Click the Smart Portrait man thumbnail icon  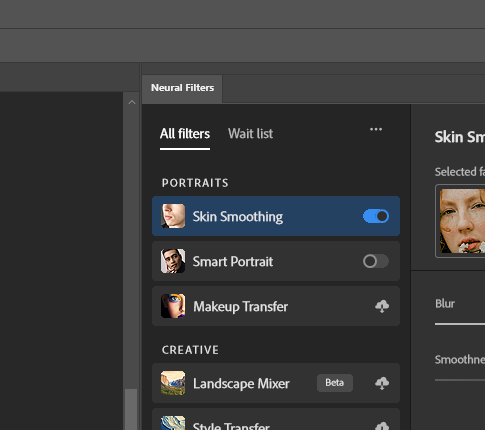click(x=173, y=261)
